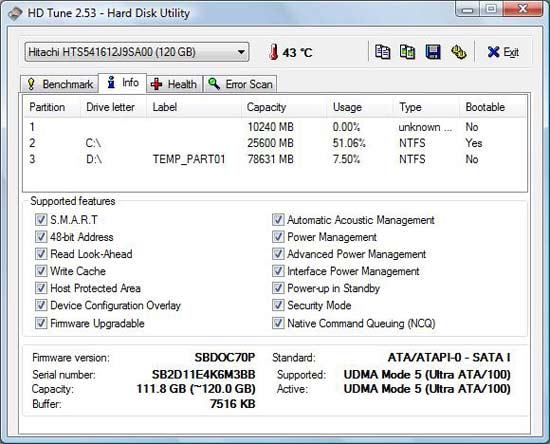This screenshot has height=444, width=550.
Task: Close the HD Tune window
Action: (x=523, y=9)
